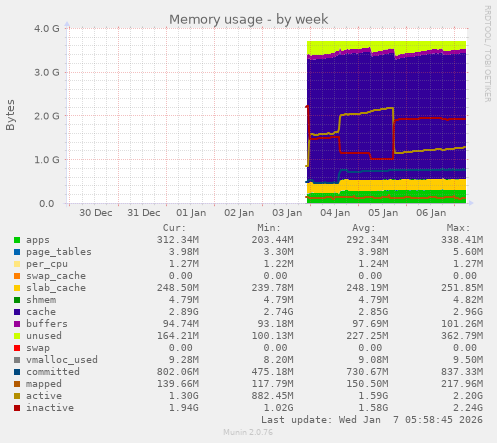
Task: Select the 'slab_cache' legend label
Action: [56, 288]
